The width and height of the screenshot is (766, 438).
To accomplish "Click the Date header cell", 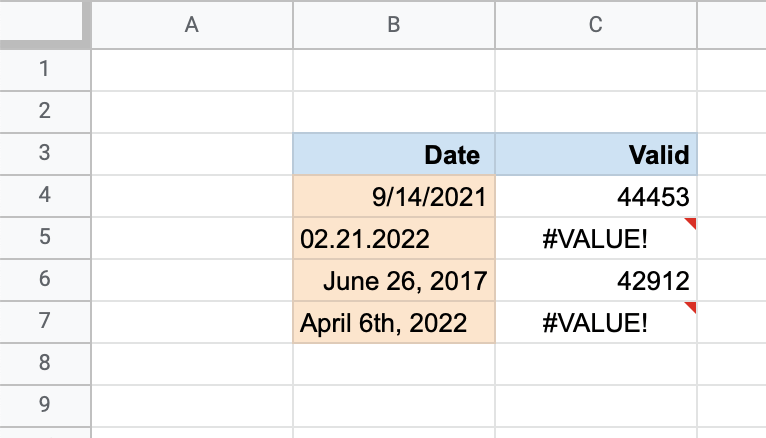I will tap(394, 154).
